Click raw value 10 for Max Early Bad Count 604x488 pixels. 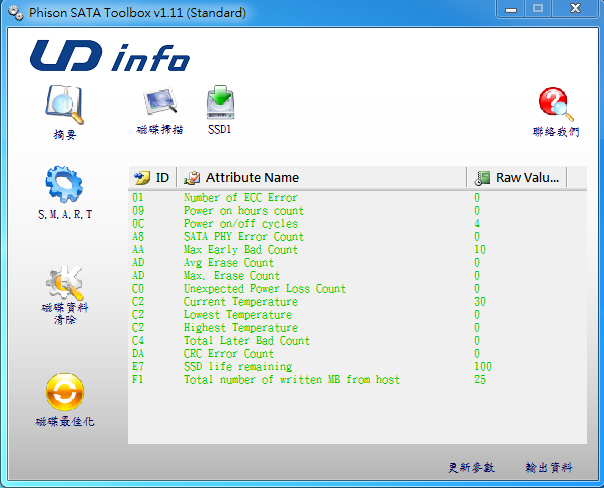(480, 250)
